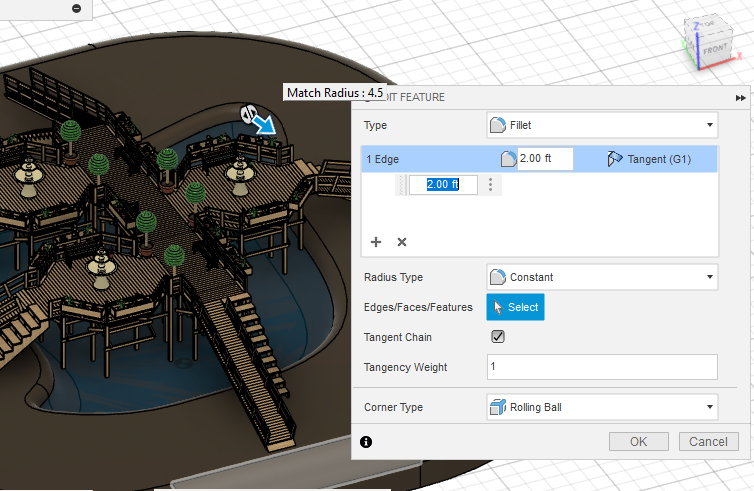The image size is (754, 491).
Task: Toggle the Tangent Chain checkbox
Action: [x=498, y=337]
